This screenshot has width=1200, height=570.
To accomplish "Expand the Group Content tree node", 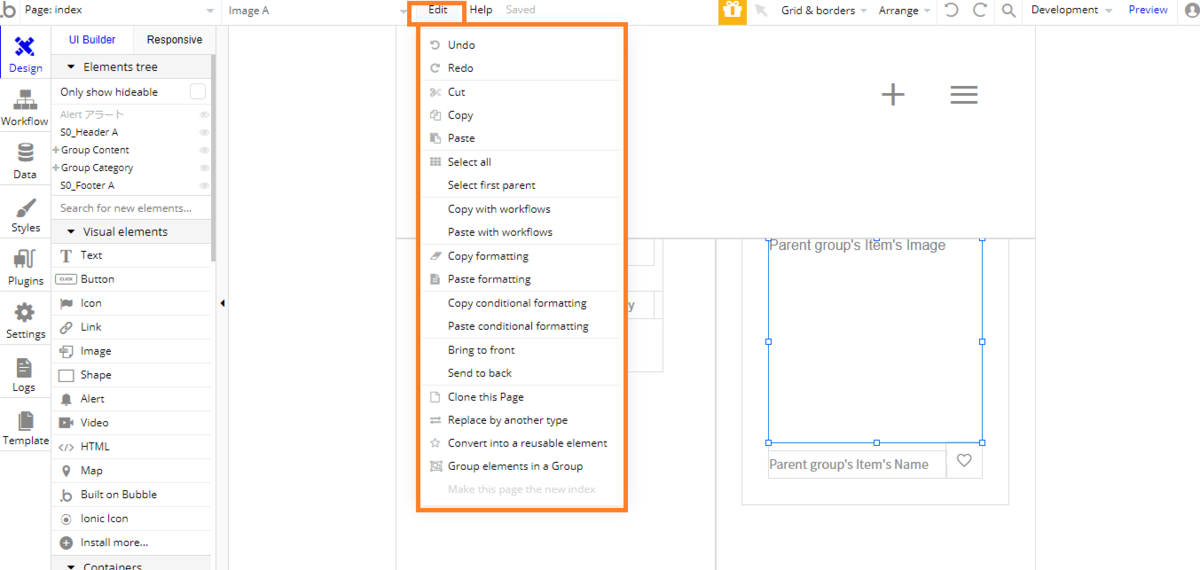I will pyautogui.click(x=56, y=150).
